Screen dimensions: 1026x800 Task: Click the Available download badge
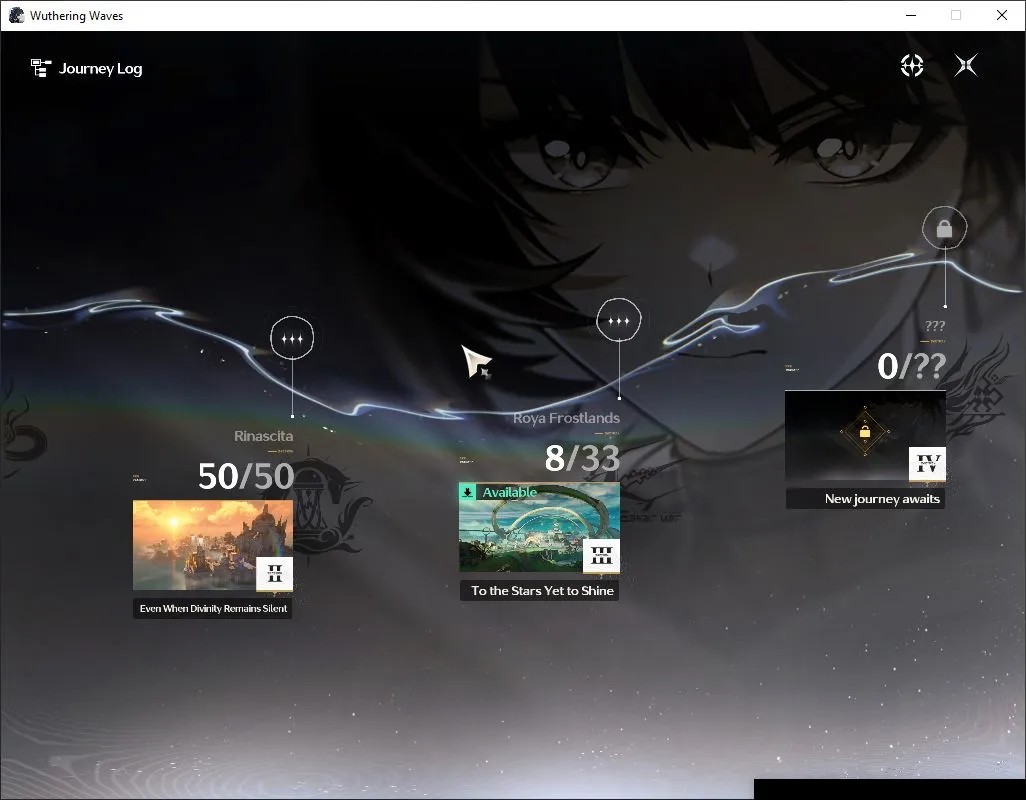click(x=499, y=492)
